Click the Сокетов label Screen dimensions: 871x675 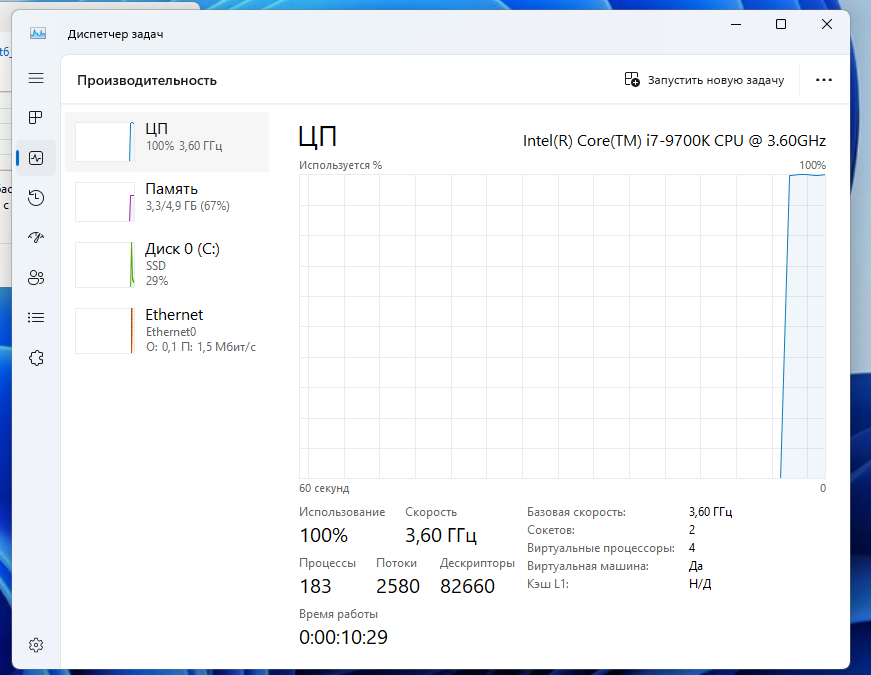[551, 530]
